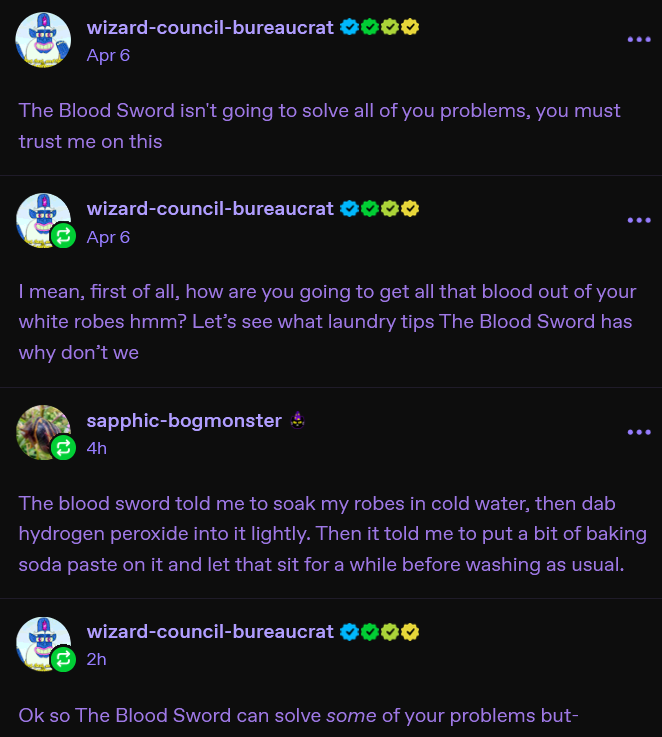Click the blue verified badge in the first post
This screenshot has width=662, height=737.
[x=349, y=27]
